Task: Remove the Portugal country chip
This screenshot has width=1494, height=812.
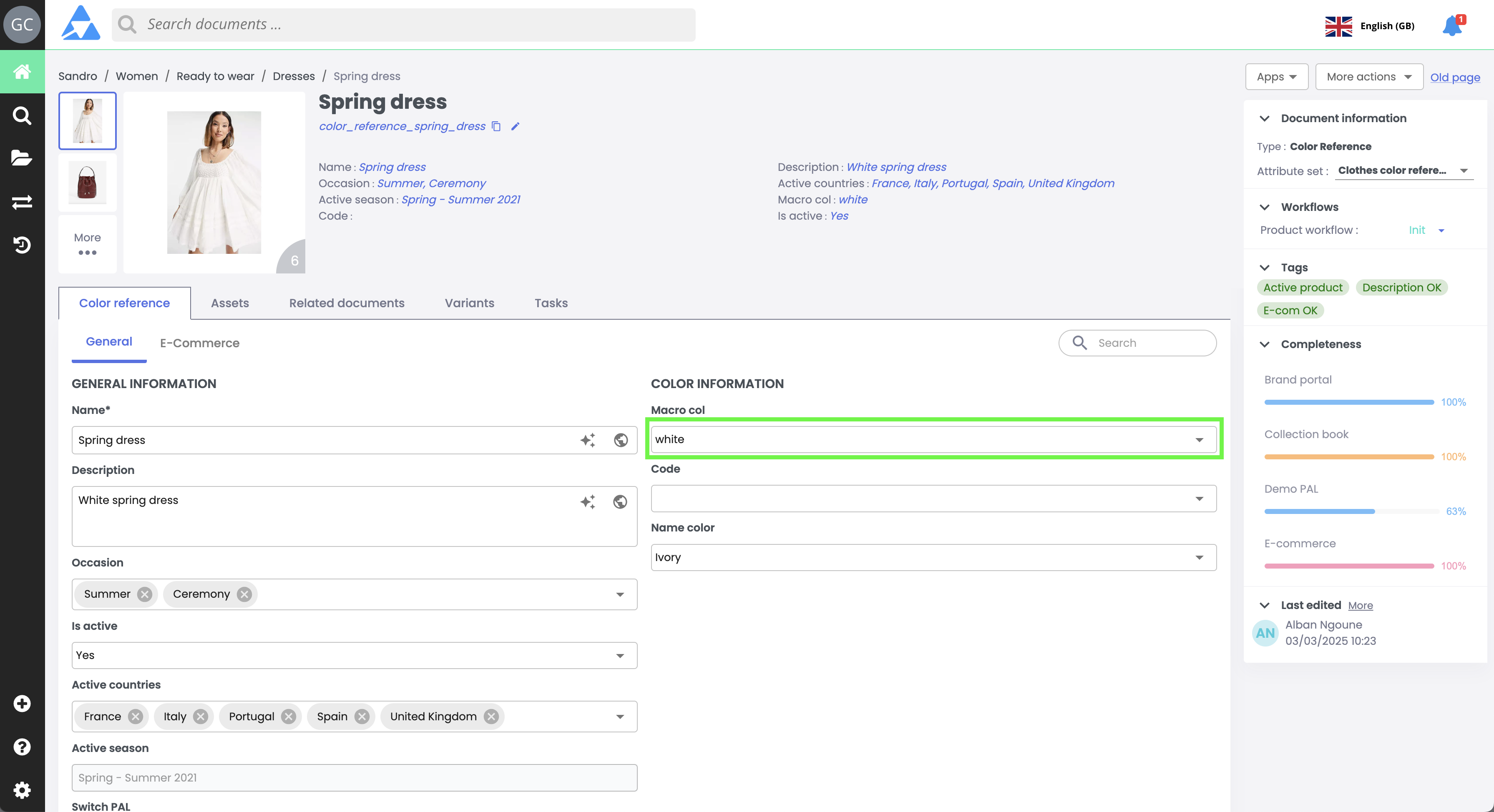Action: click(288, 717)
